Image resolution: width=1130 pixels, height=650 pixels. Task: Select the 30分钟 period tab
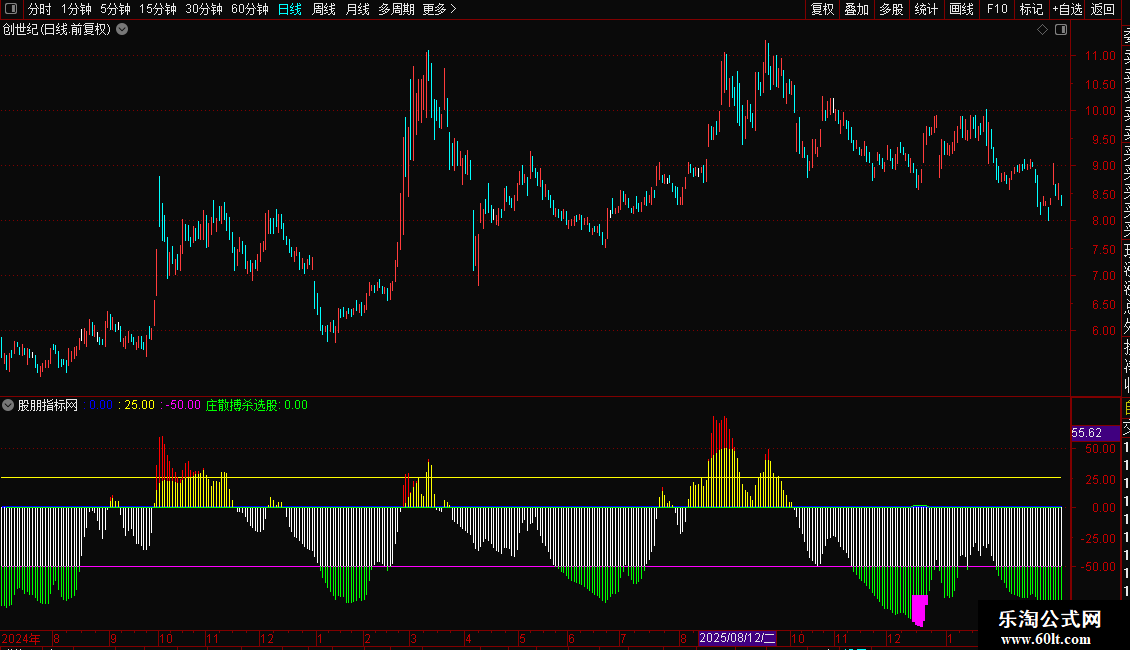click(204, 9)
